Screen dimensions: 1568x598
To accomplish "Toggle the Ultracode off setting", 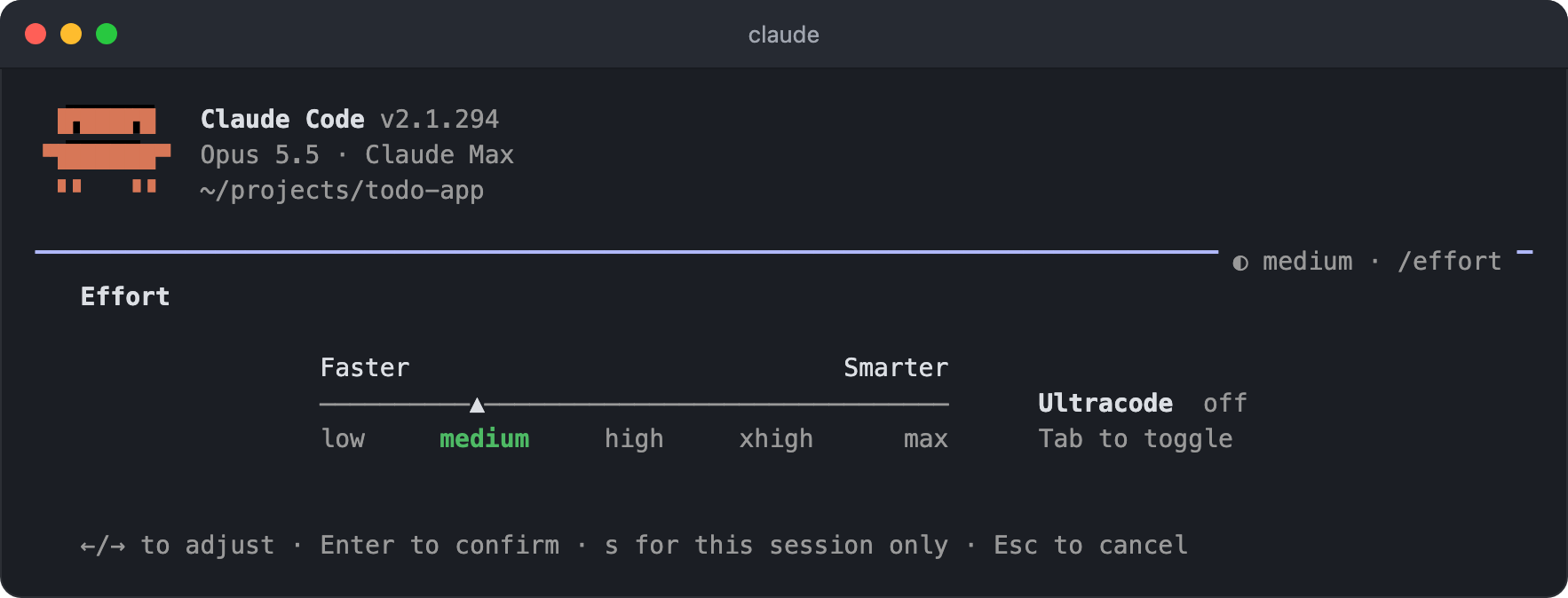I will 1224,403.
